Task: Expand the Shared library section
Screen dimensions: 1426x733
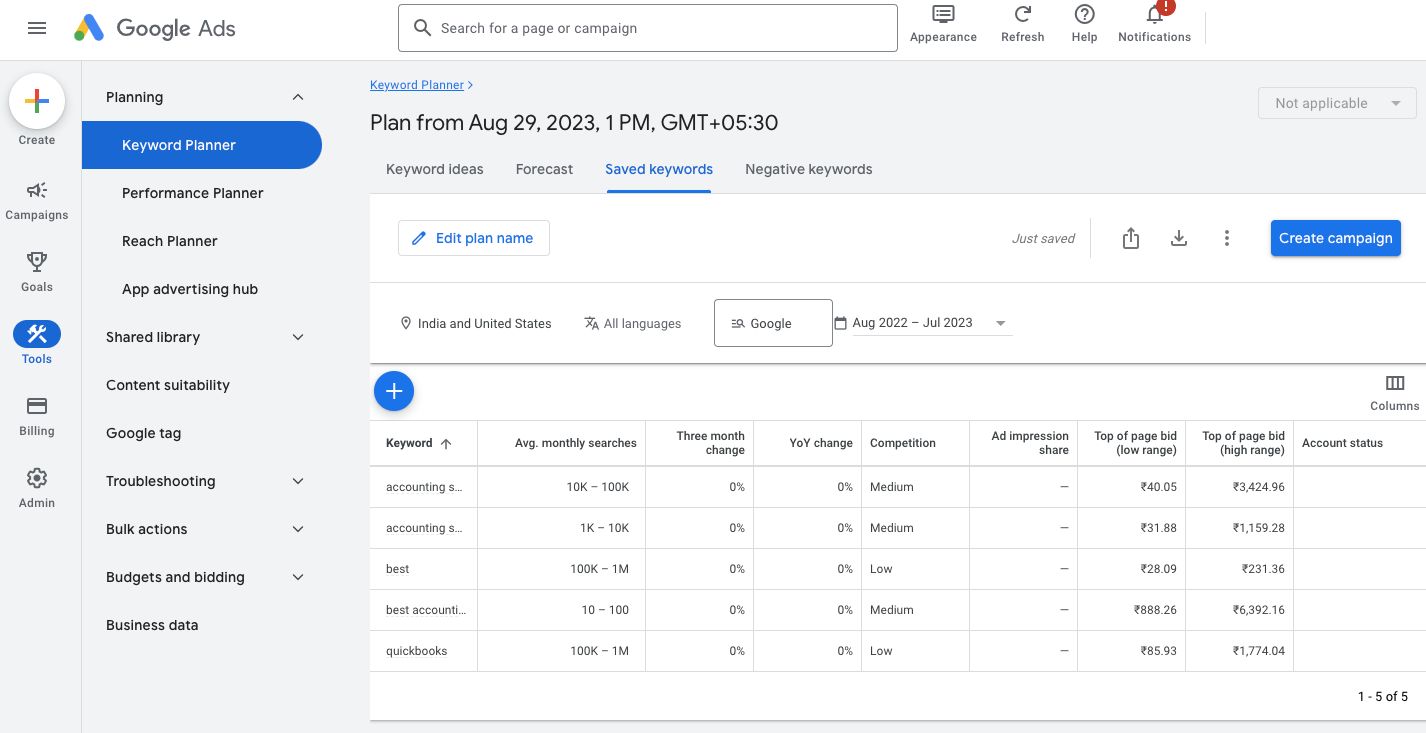Action: coord(297,337)
